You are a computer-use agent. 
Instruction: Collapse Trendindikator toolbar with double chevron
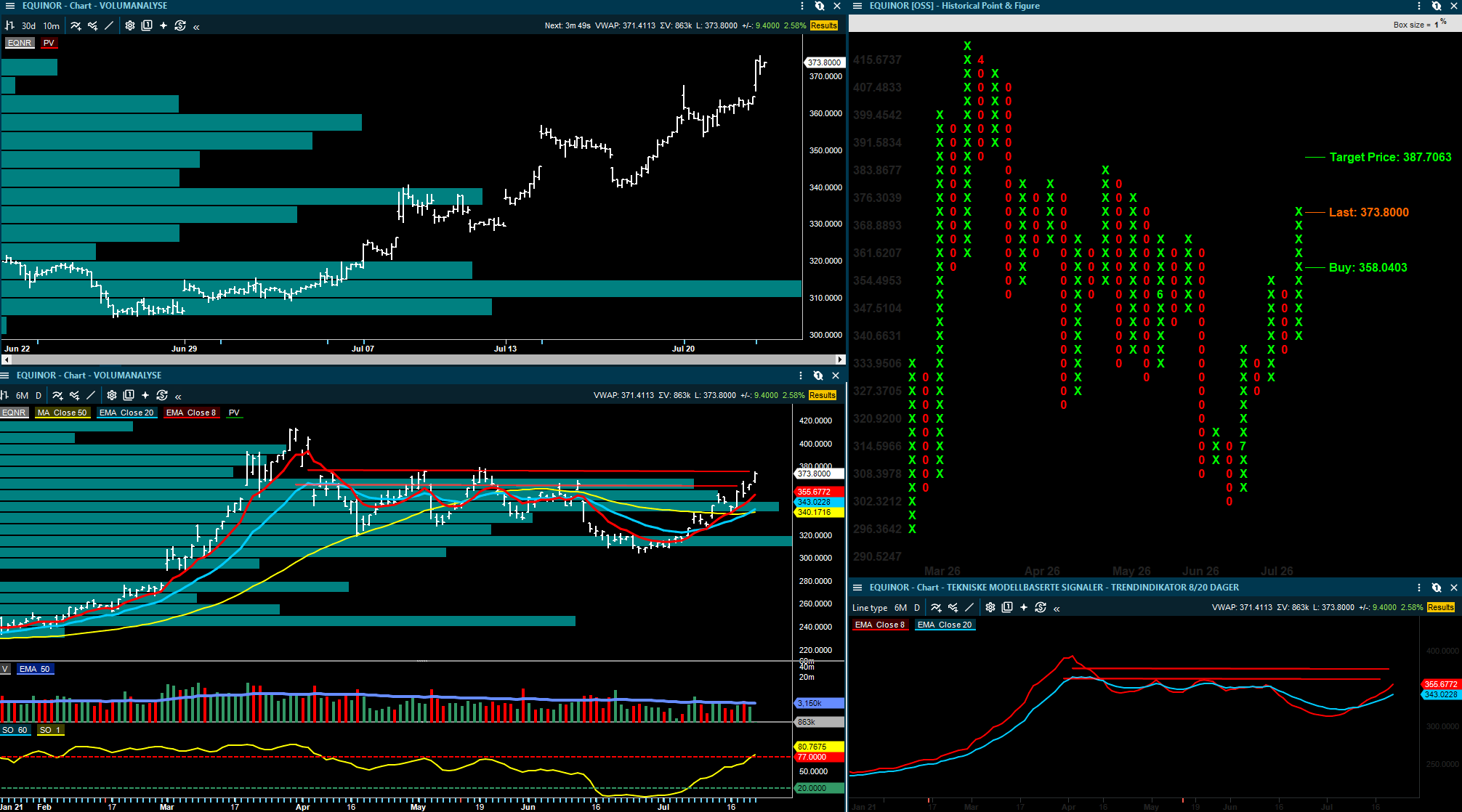pos(1057,609)
